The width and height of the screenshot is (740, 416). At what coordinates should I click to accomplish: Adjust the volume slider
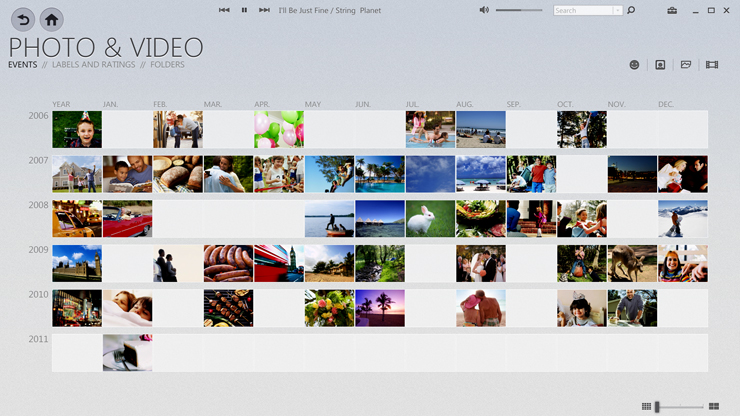[x=518, y=10]
